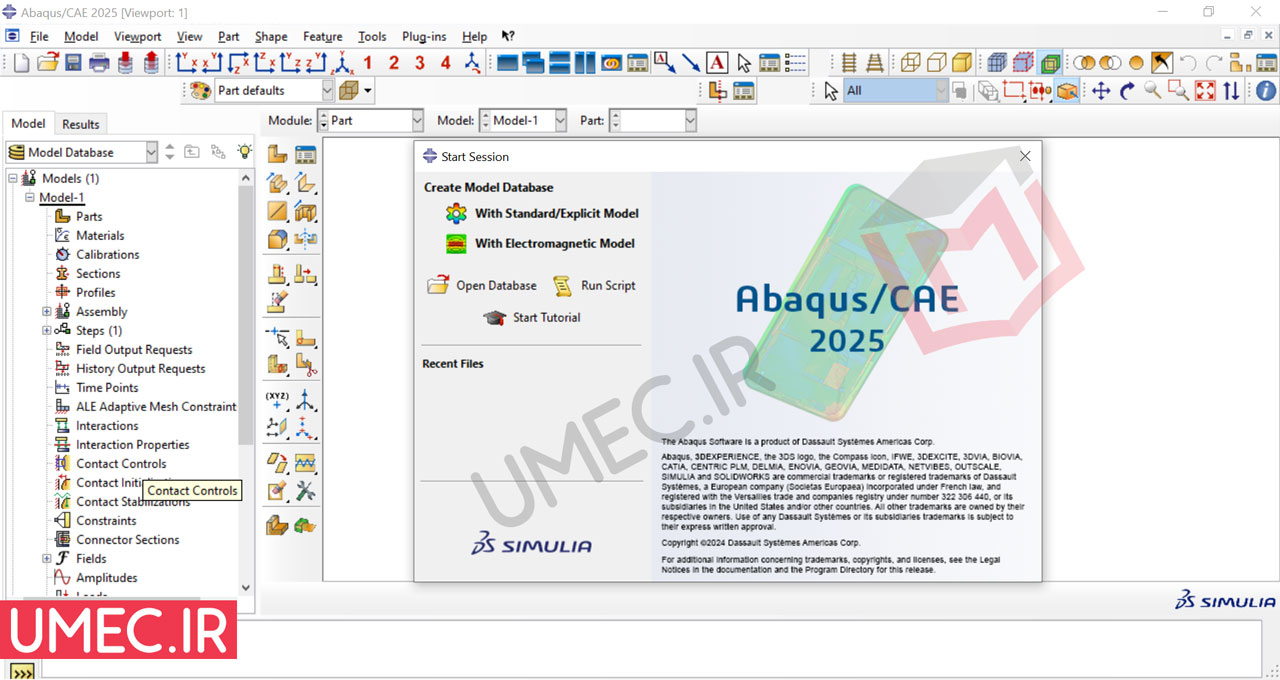Select the Pan View tool

click(x=1100, y=89)
